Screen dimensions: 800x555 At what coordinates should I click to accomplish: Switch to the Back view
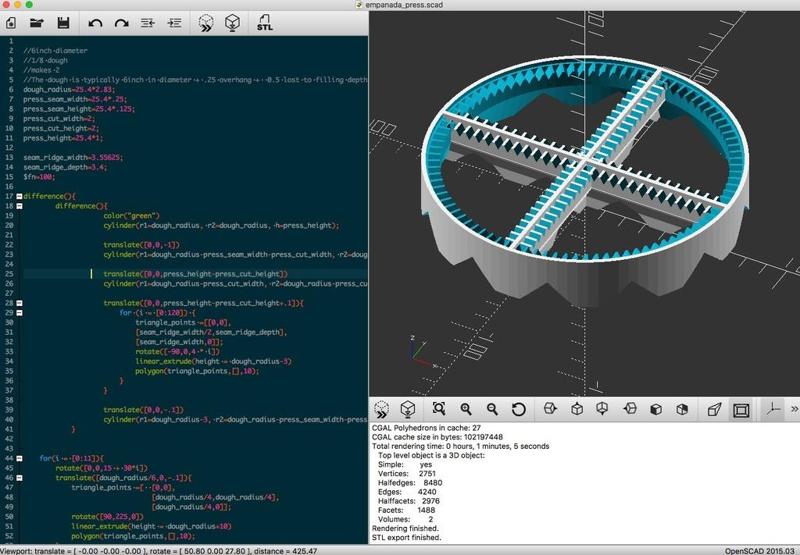pyautogui.click(x=682, y=409)
